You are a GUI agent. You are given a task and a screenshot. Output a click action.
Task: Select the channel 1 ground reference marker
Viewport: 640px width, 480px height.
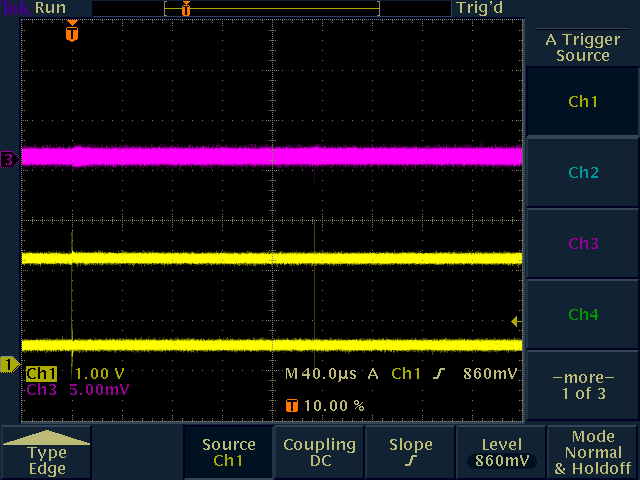tap(8, 365)
